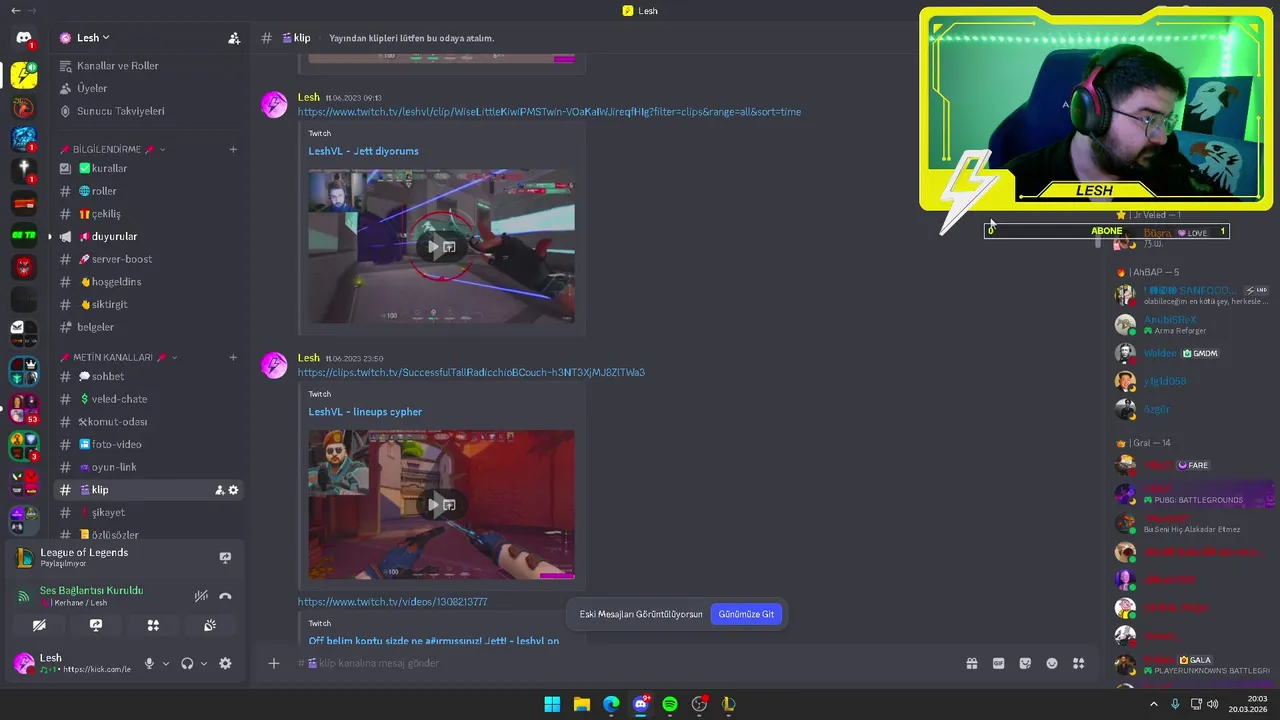Open LeshVL - Jett diyorums link
The width and height of the screenshot is (1280, 720).
[x=363, y=151]
